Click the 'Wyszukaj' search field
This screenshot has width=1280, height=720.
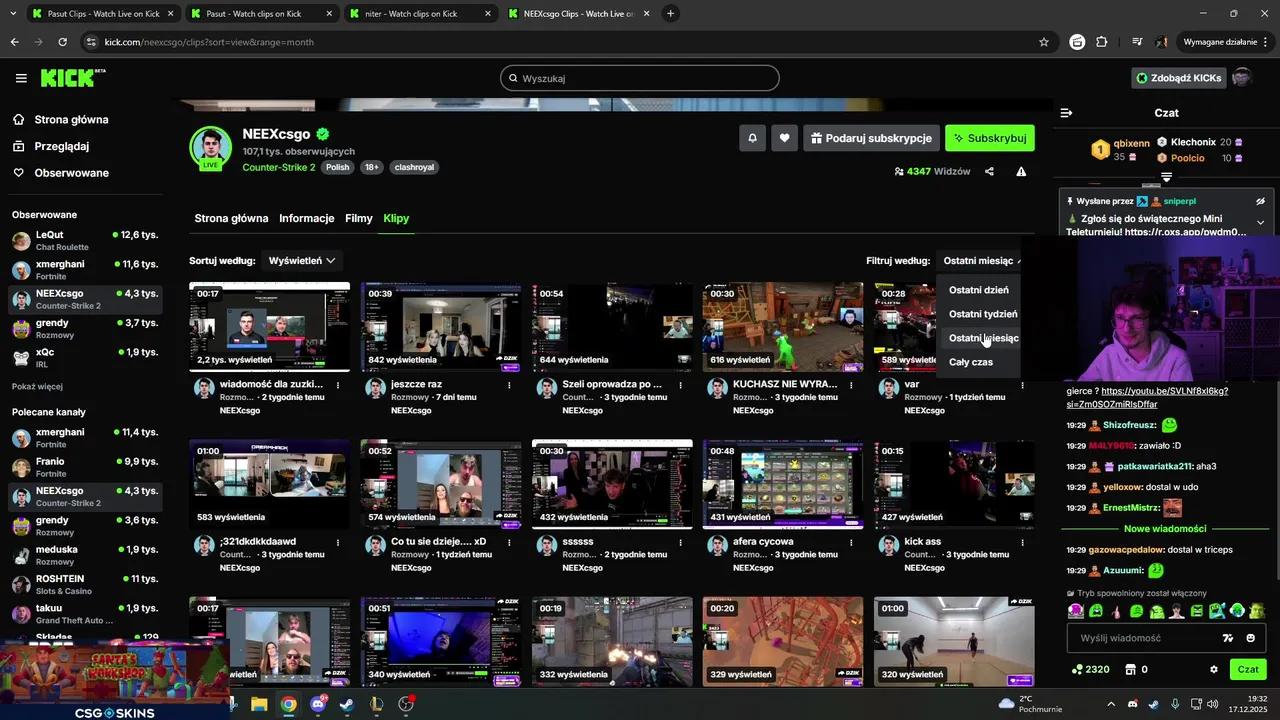pyautogui.click(x=640, y=78)
